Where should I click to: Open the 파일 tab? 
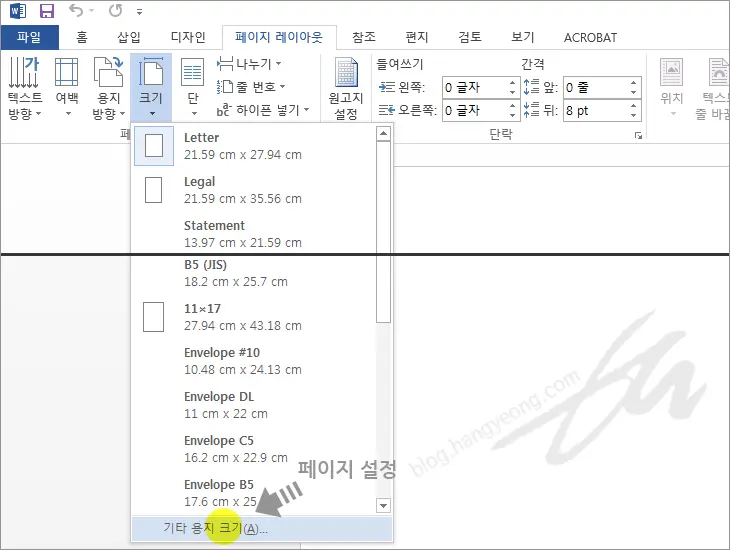pos(29,37)
